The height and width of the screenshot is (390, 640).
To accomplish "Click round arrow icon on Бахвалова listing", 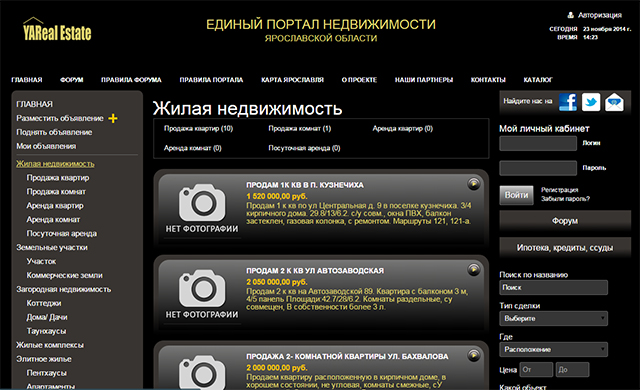I will point(473,355).
